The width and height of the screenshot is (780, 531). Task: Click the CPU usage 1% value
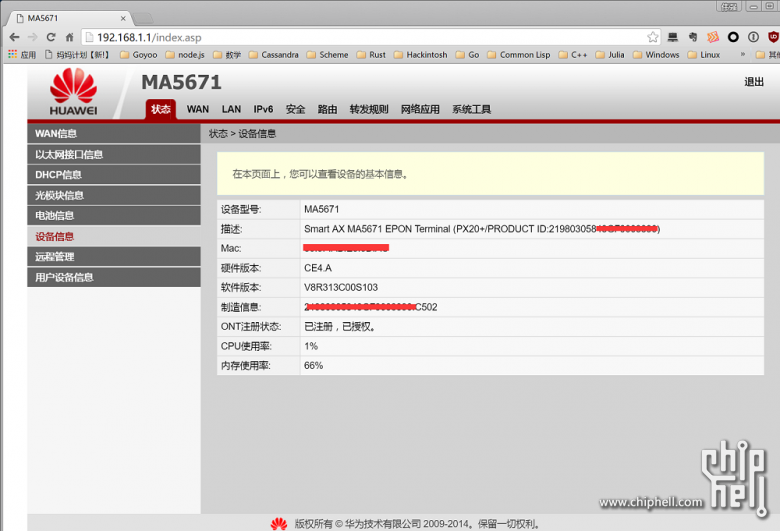tap(311, 346)
